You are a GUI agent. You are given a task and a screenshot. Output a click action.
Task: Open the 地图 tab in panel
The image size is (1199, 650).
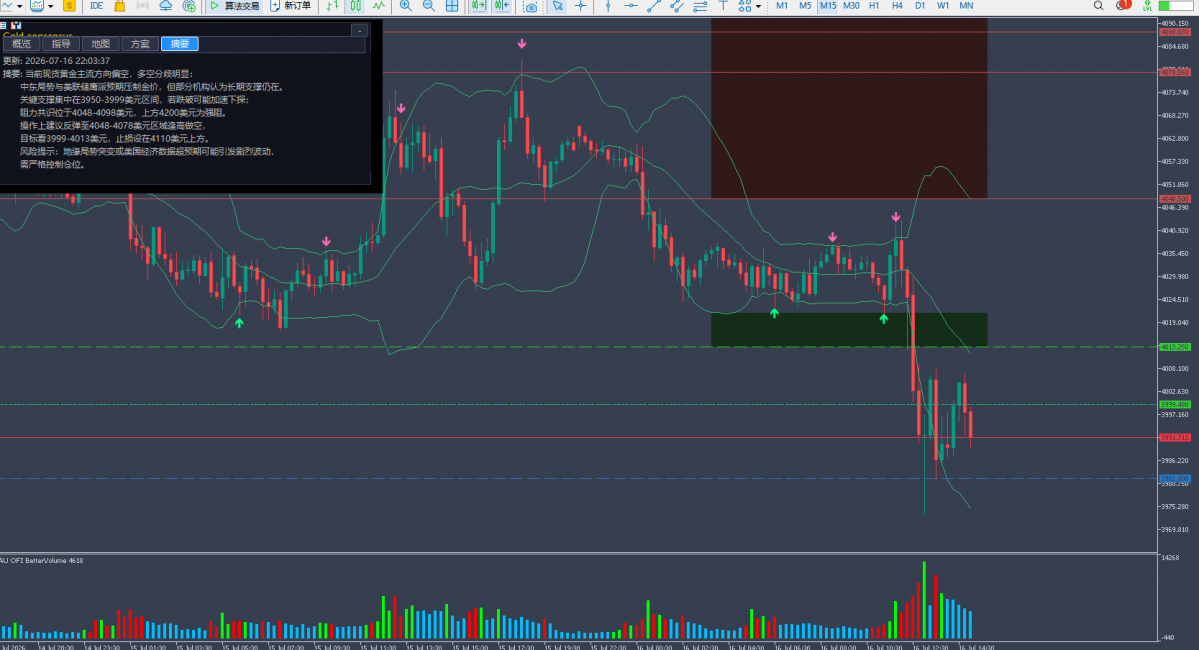coord(100,44)
